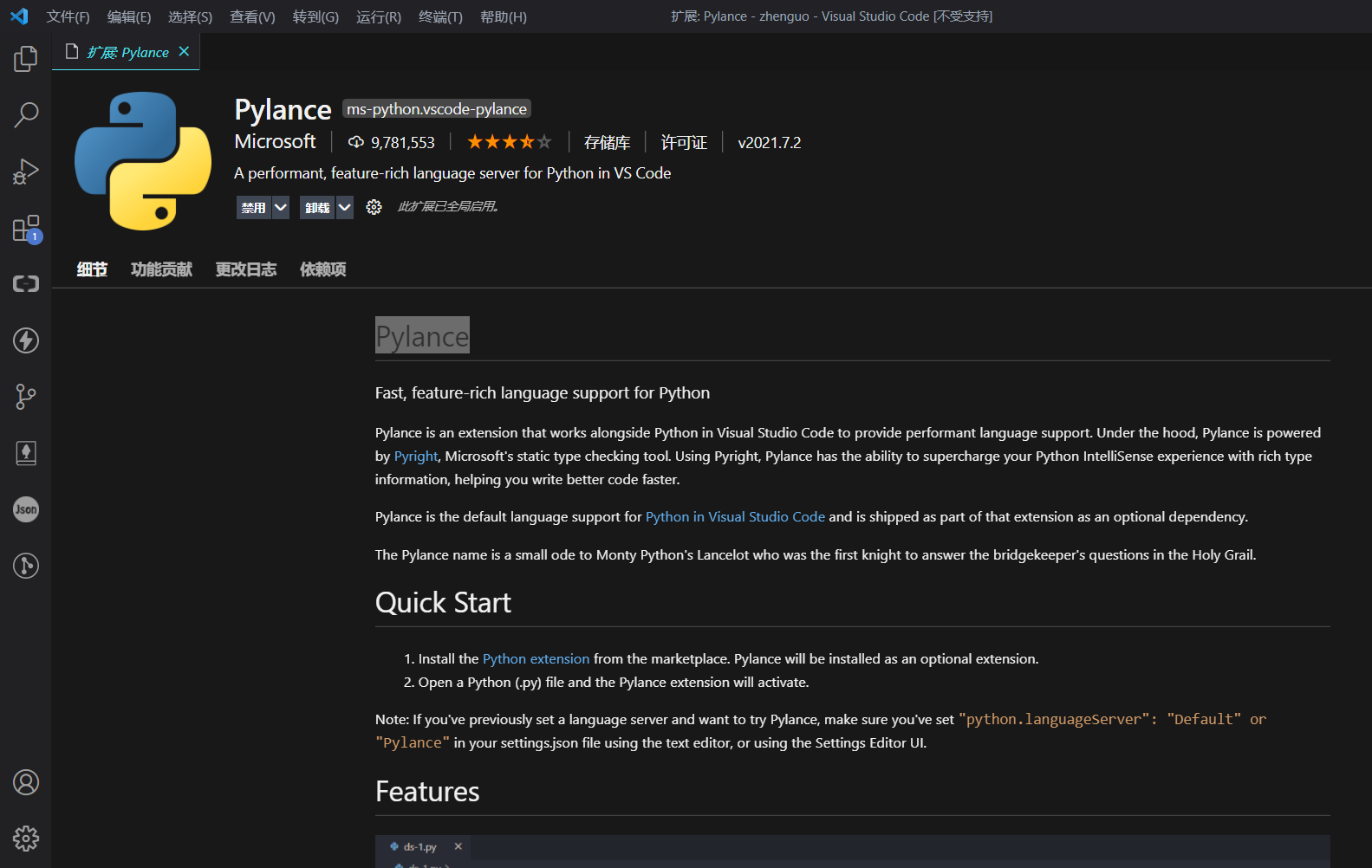The width and height of the screenshot is (1372, 868).
Task: Switch to the 更改日志 tab
Action: (246, 269)
